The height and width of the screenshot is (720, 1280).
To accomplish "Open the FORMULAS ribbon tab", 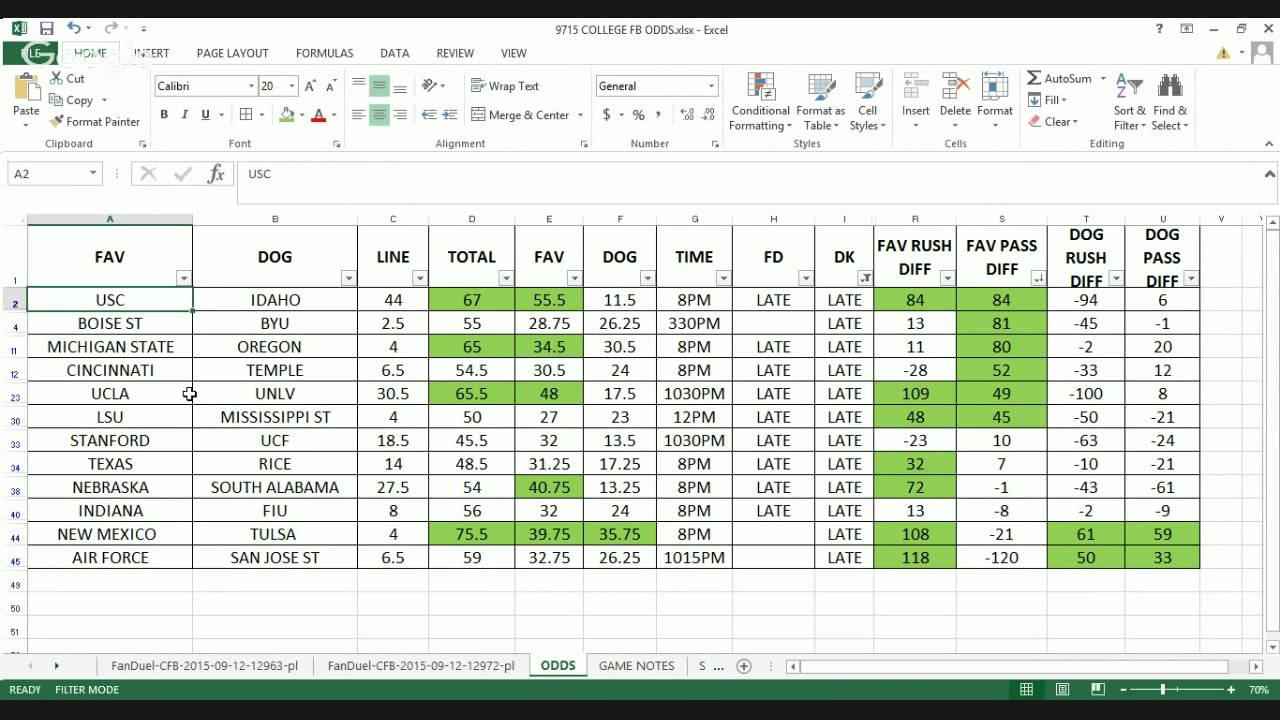I will [324, 53].
